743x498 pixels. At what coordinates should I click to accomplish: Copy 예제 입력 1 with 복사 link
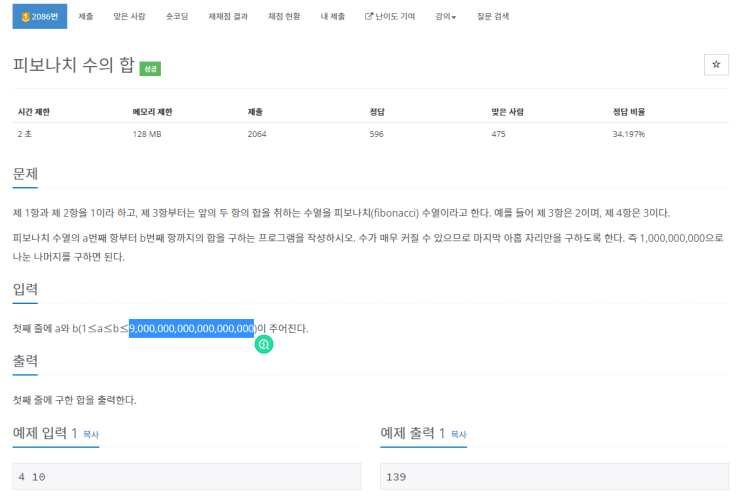point(91,434)
